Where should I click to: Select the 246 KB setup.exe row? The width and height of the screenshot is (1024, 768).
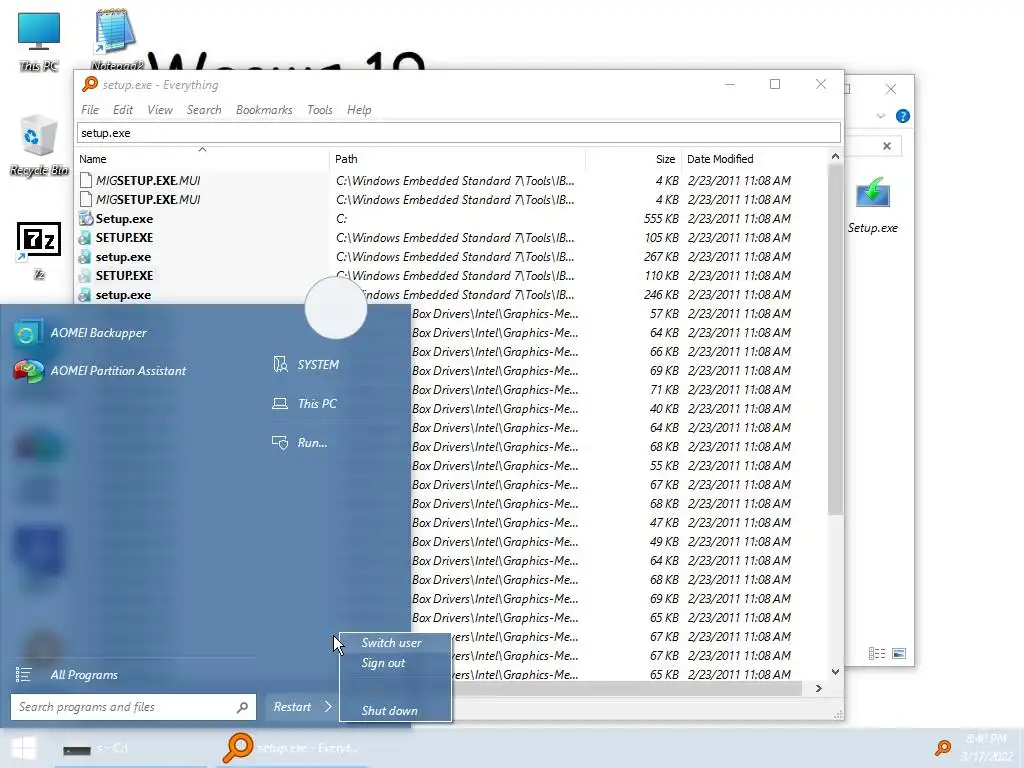(x=452, y=295)
